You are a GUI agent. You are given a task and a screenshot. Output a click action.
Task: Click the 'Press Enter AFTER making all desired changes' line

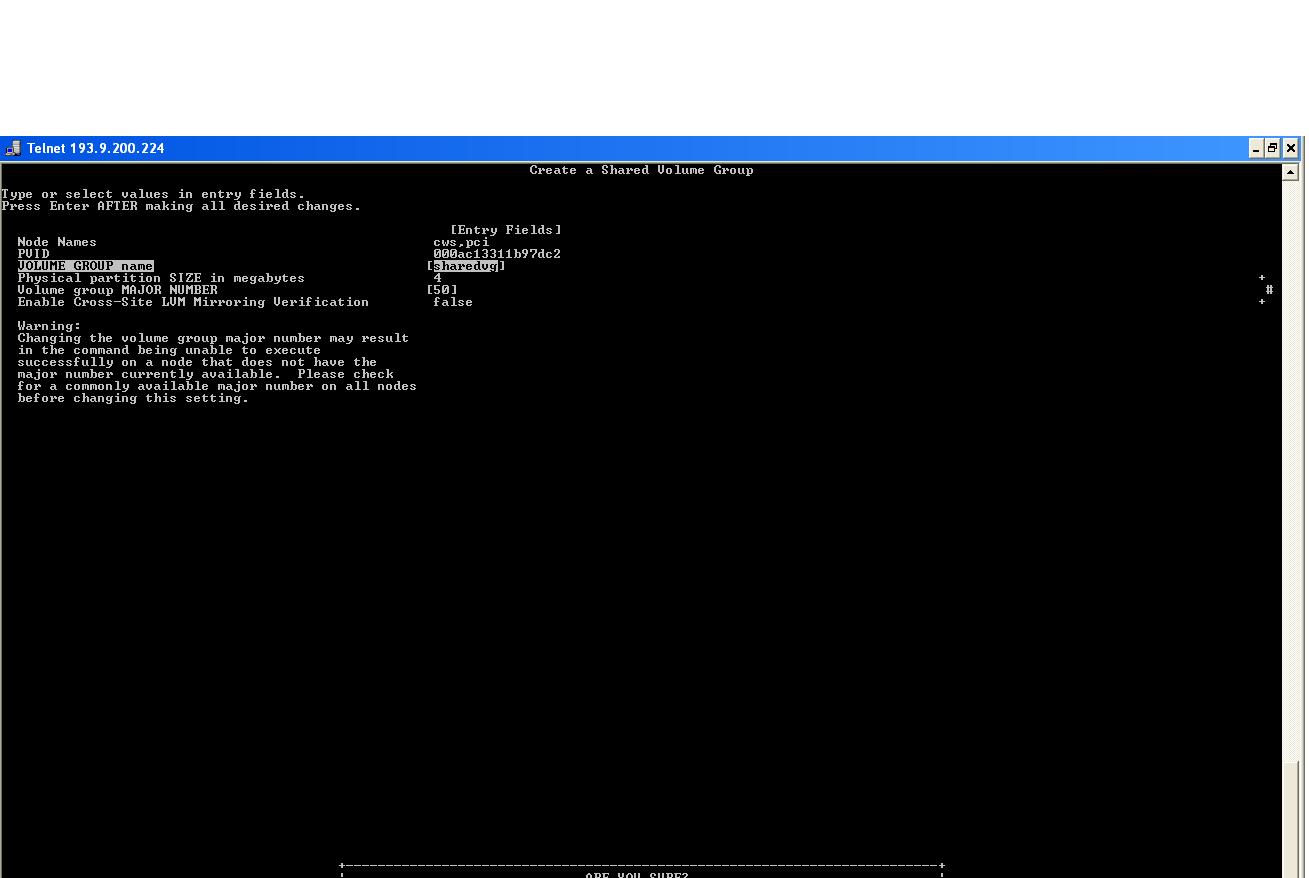181,206
